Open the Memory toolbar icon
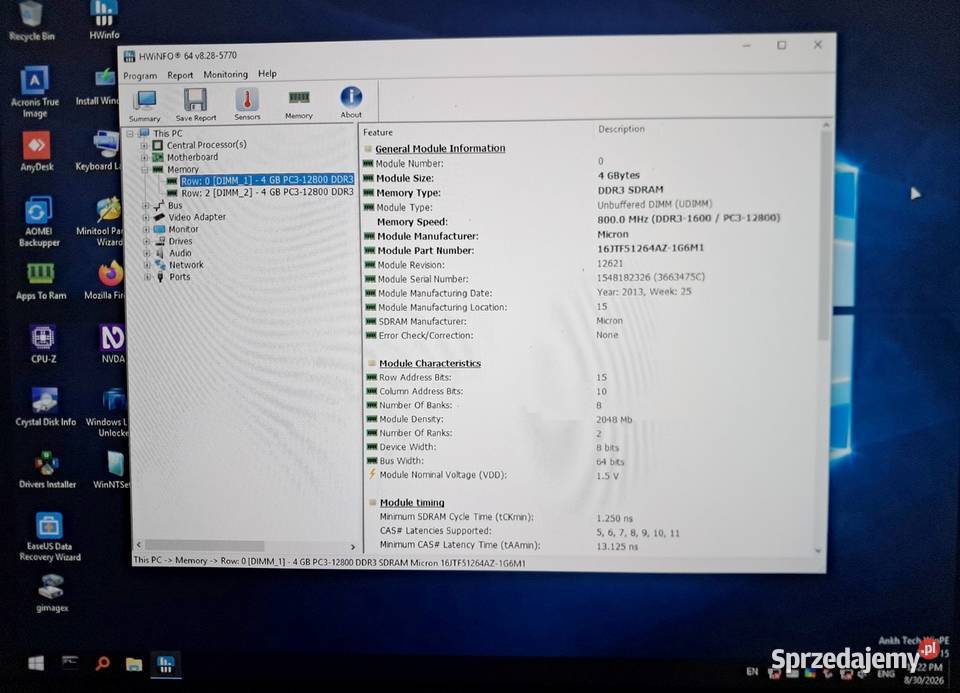This screenshot has width=960, height=693. [299, 103]
